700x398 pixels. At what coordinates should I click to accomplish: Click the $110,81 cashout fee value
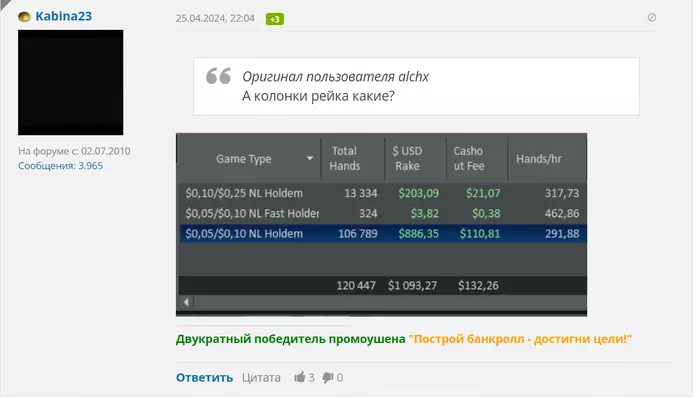click(x=480, y=234)
